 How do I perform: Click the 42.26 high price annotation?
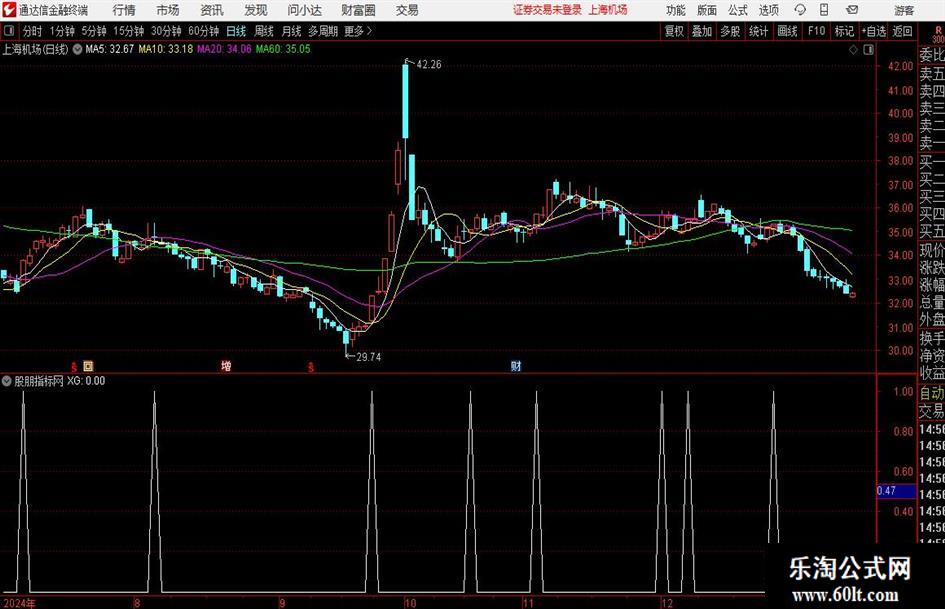pyautogui.click(x=429, y=65)
